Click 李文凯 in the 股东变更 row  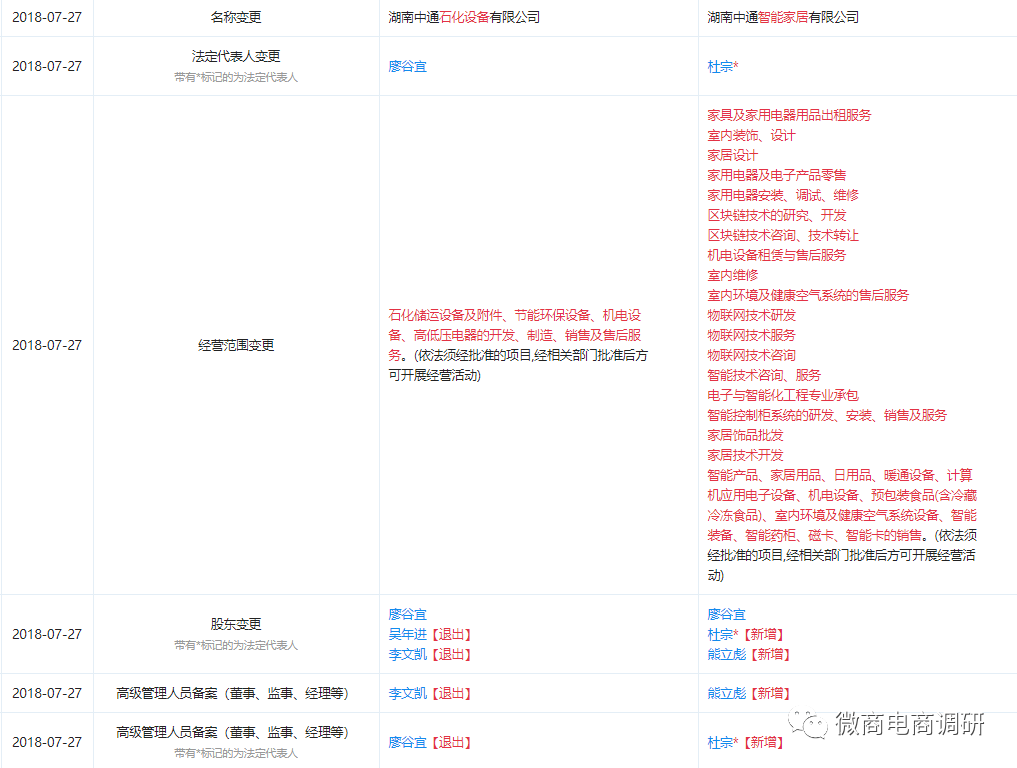coord(407,654)
